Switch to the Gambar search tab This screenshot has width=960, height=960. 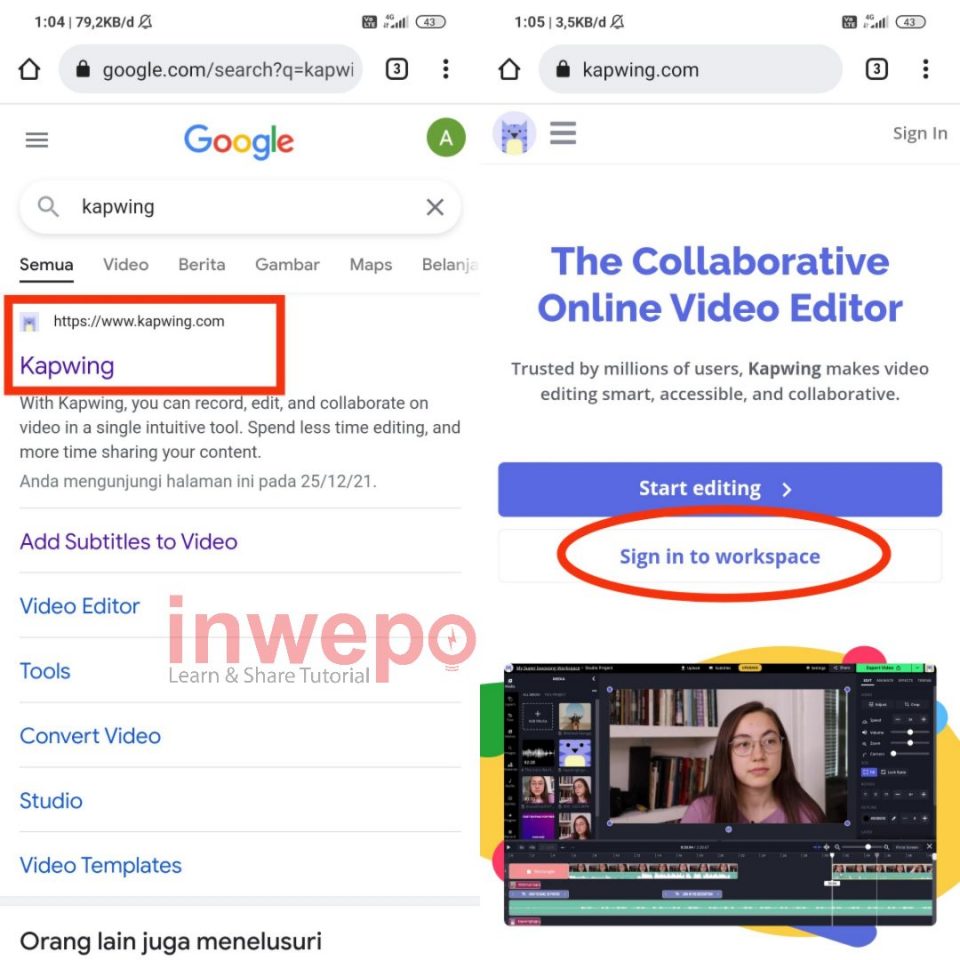[x=287, y=264]
